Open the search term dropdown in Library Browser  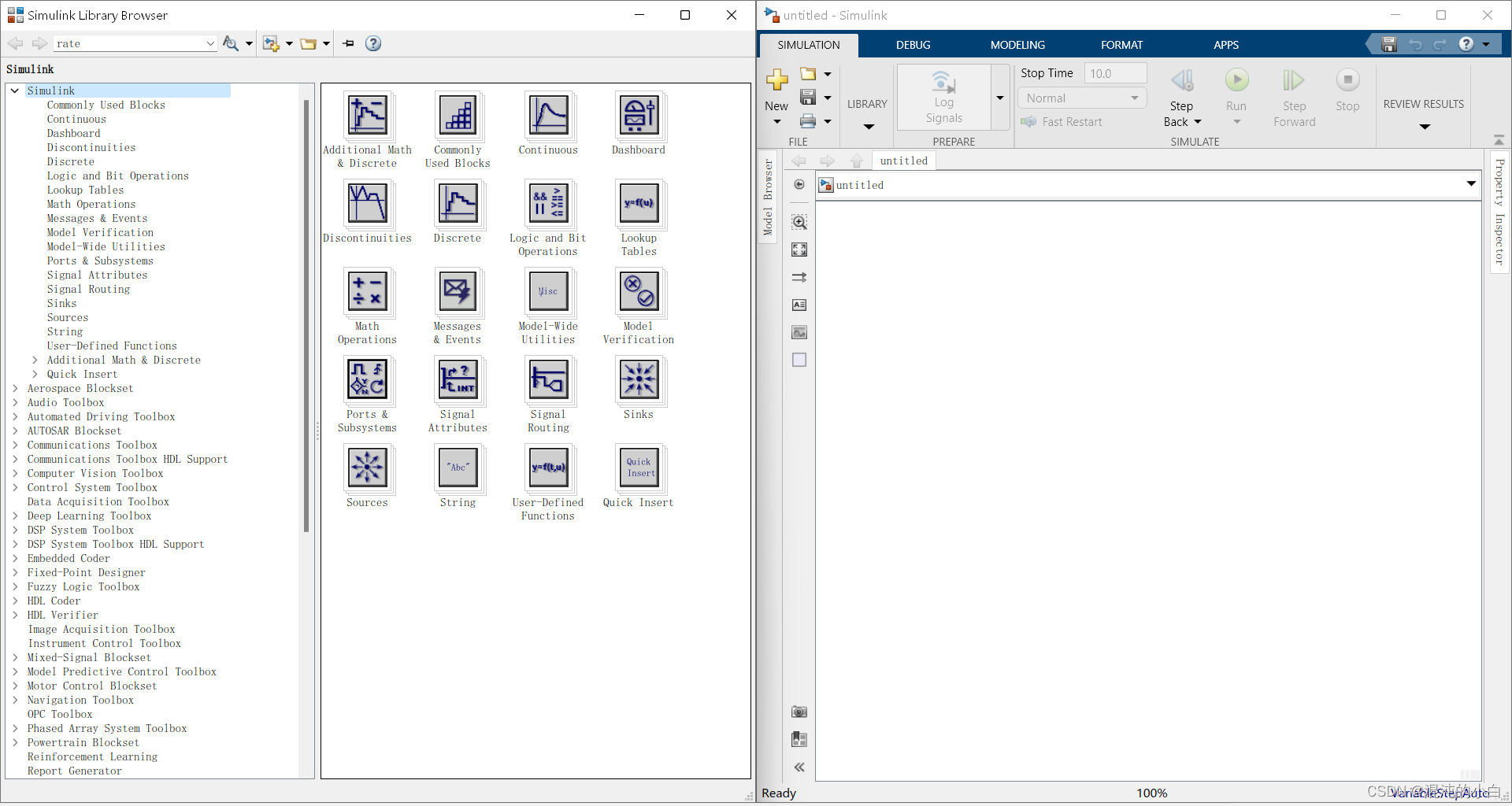210,43
